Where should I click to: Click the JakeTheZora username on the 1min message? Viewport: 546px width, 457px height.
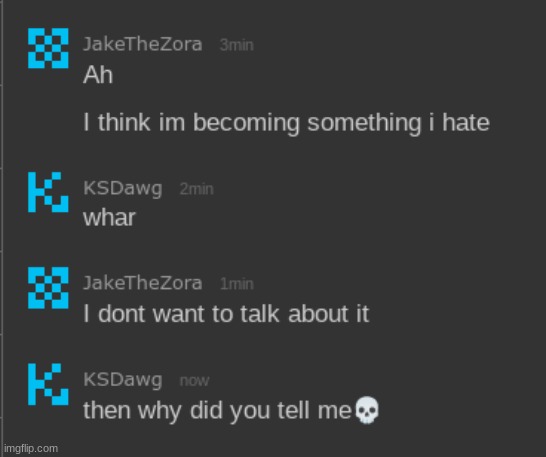[x=143, y=283]
